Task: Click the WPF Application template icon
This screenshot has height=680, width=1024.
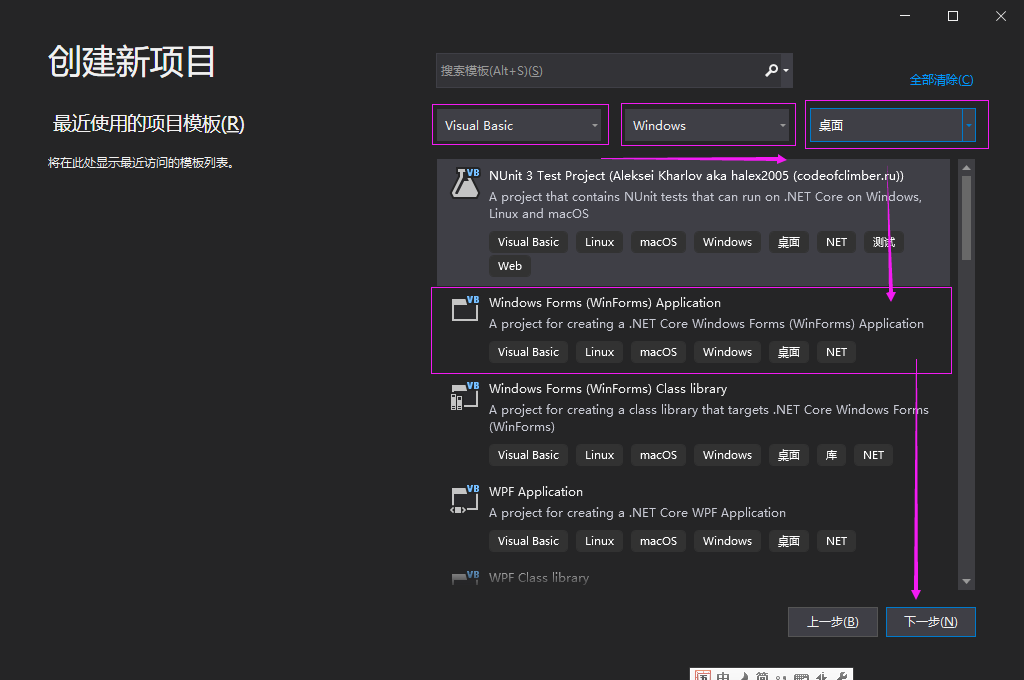Action: [464, 499]
